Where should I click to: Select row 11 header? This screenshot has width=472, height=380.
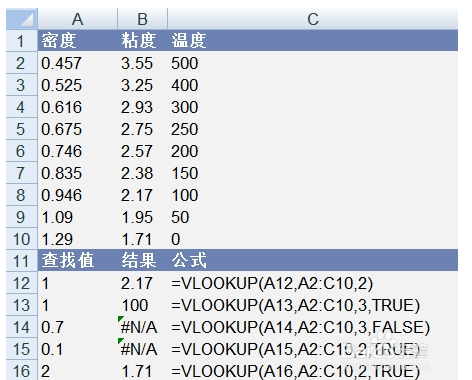pyautogui.click(x=22, y=260)
